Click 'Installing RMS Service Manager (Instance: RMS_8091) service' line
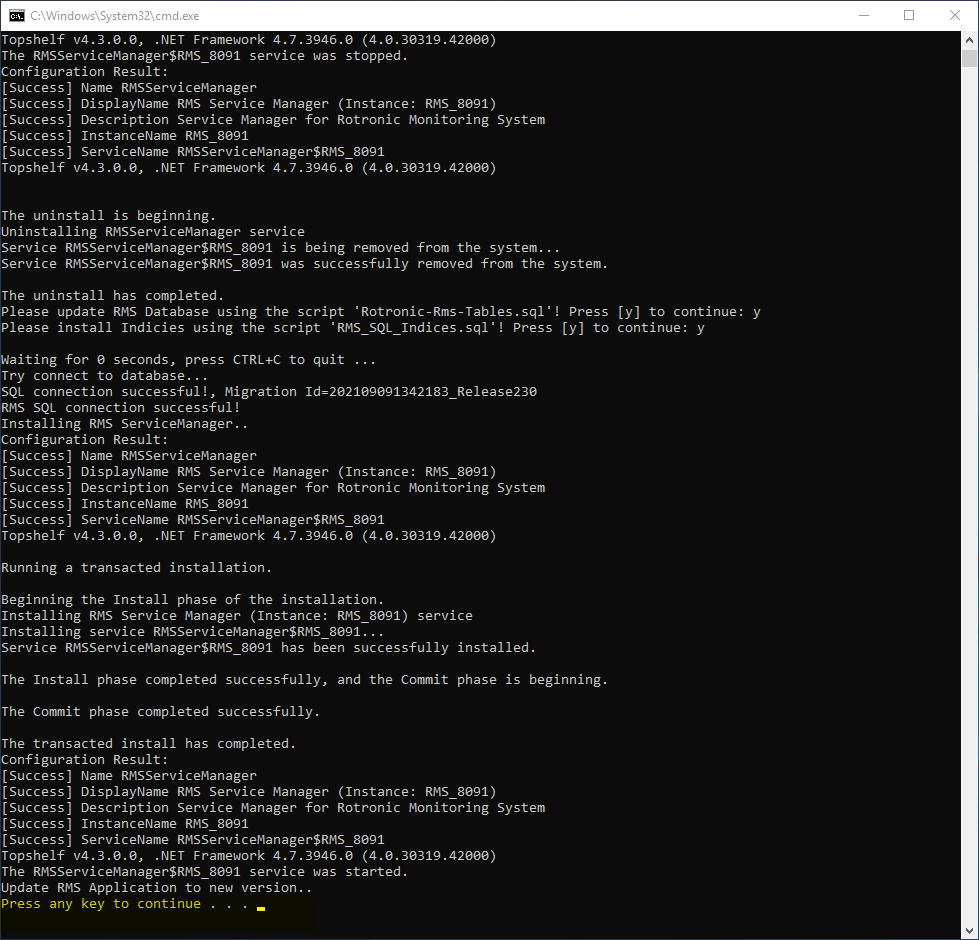979x940 pixels. pyautogui.click(x=237, y=616)
